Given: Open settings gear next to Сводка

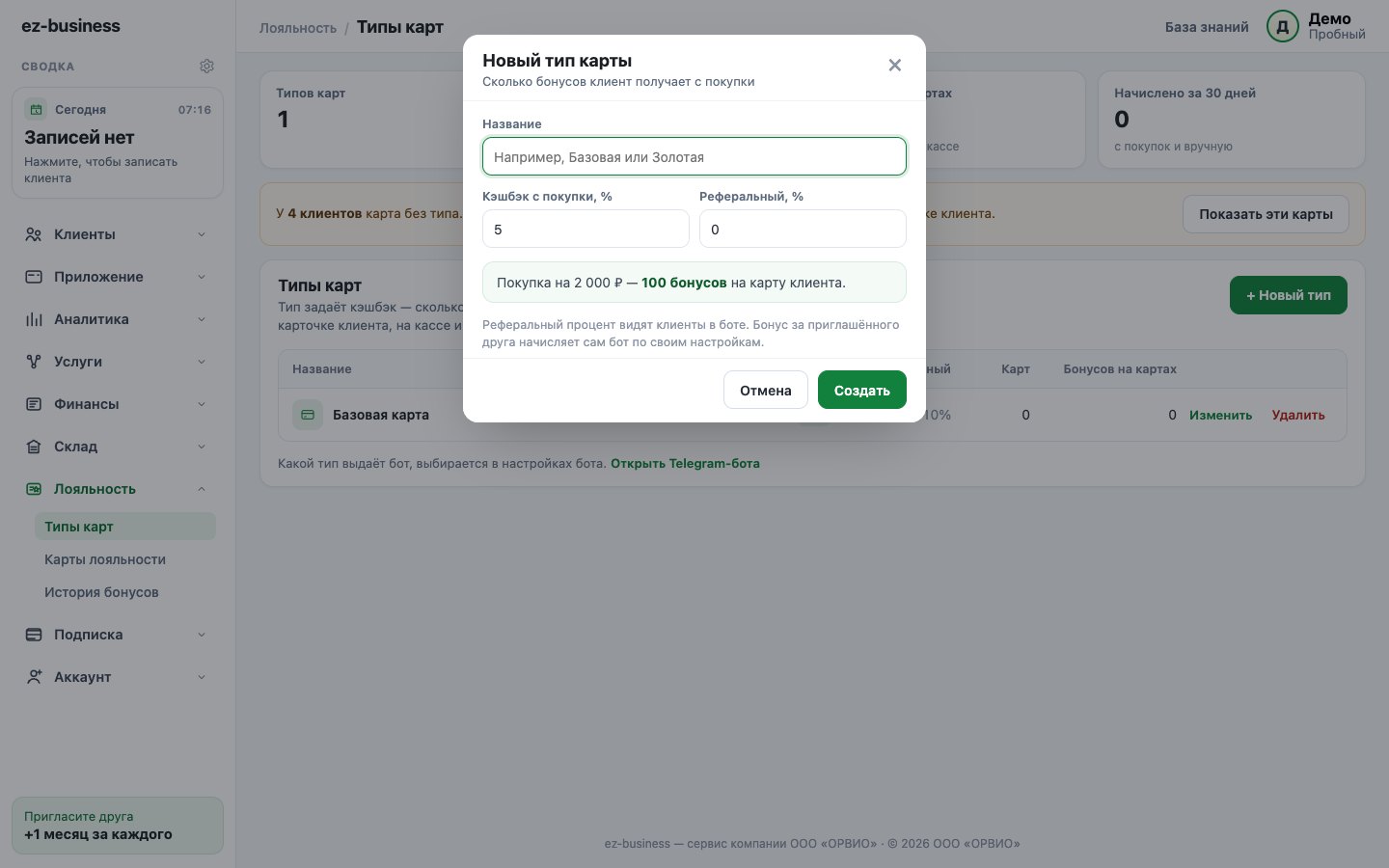Looking at the screenshot, I should [x=206, y=67].
